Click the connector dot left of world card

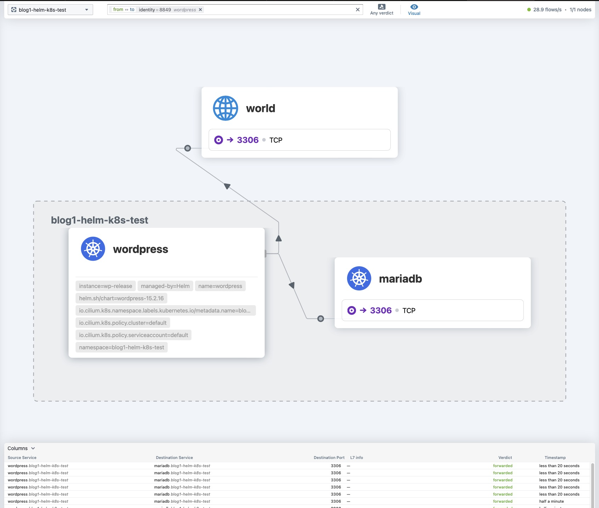click(x=188, y=148)
